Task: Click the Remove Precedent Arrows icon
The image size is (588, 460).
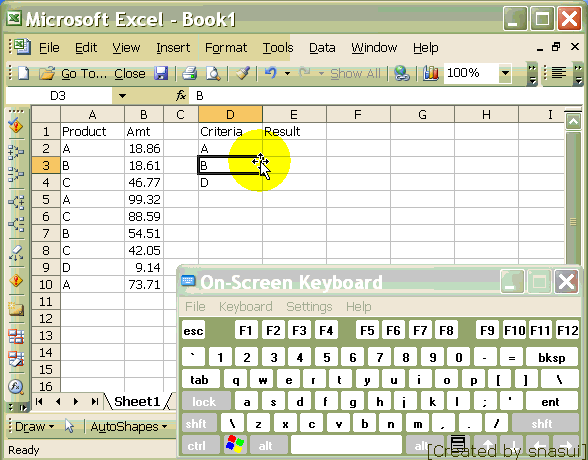Action: coord(16,174)
